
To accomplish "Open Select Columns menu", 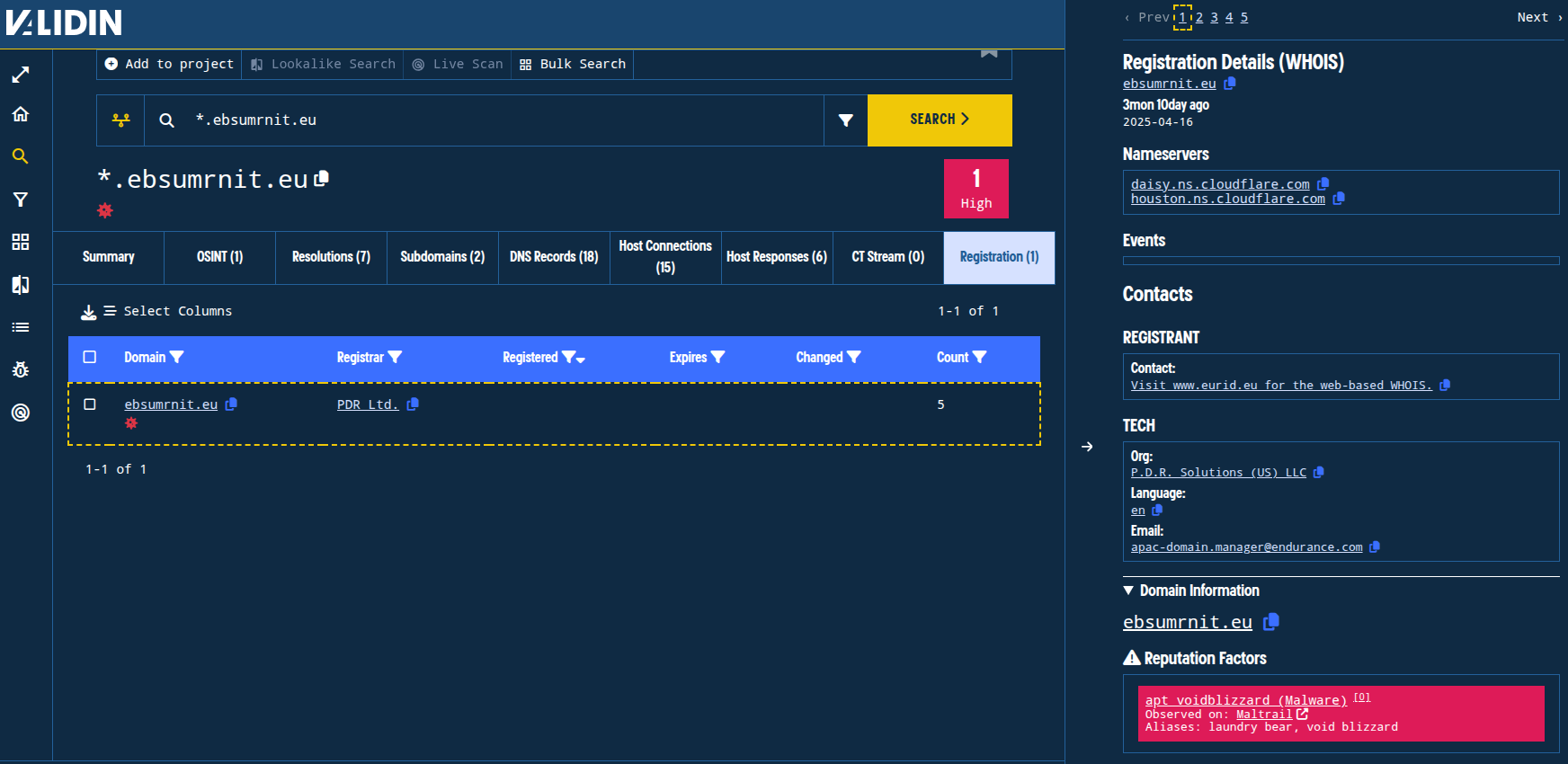I will [168, 311].
